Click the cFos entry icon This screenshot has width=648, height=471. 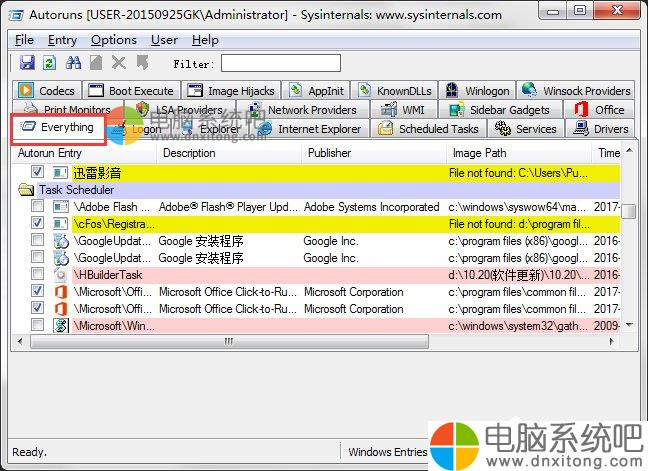60,224
